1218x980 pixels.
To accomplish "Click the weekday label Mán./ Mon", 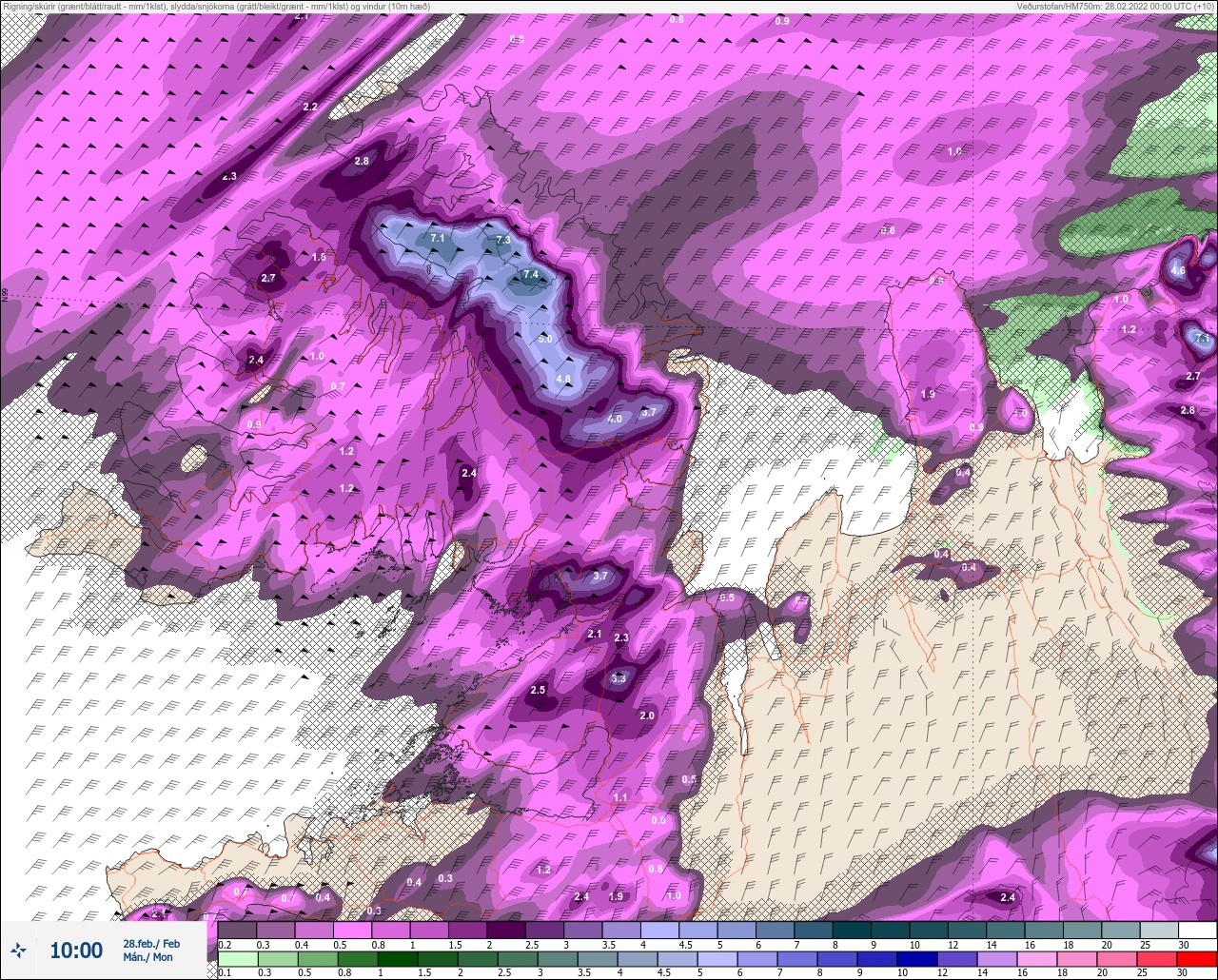I will click(x=150, y=957).
